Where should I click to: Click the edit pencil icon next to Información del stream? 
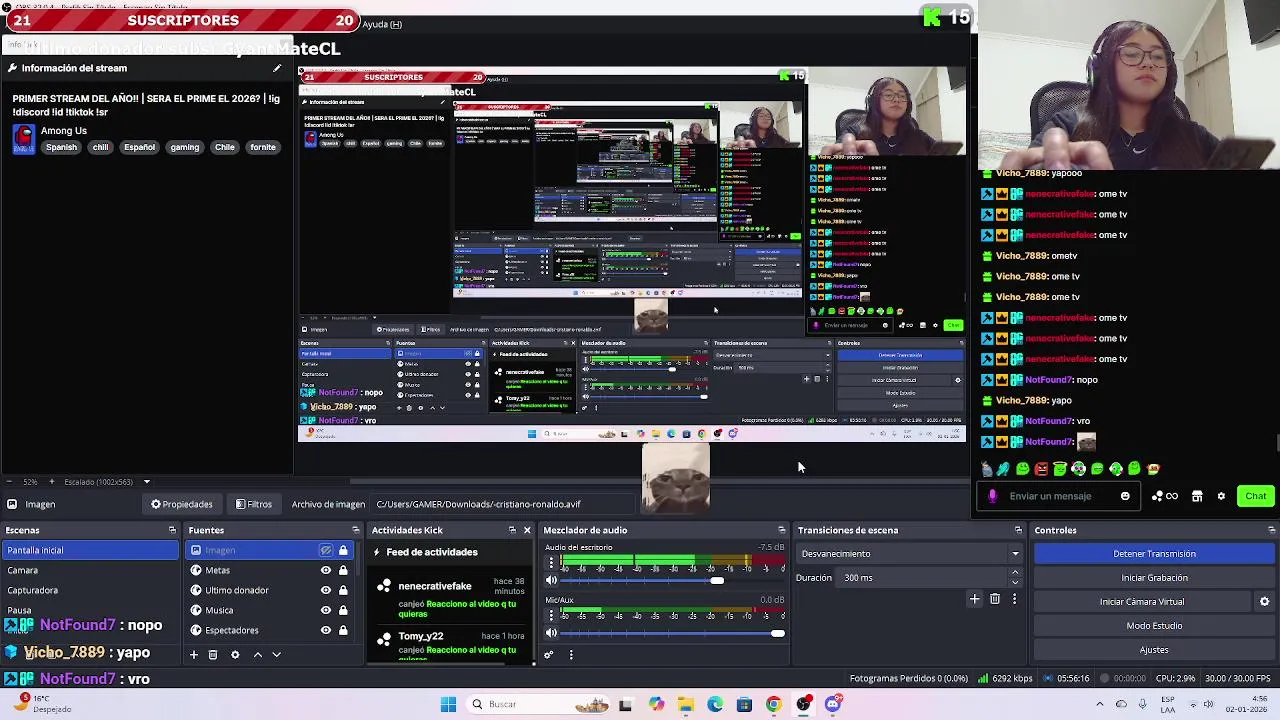(277, 68)
